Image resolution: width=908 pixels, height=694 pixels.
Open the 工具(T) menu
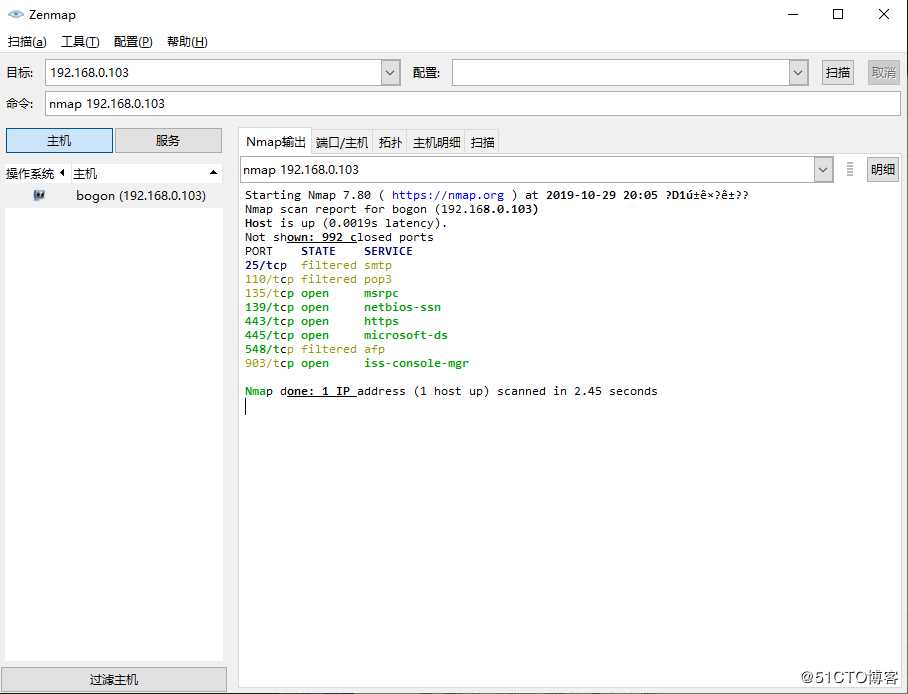[x=80, y=42]
